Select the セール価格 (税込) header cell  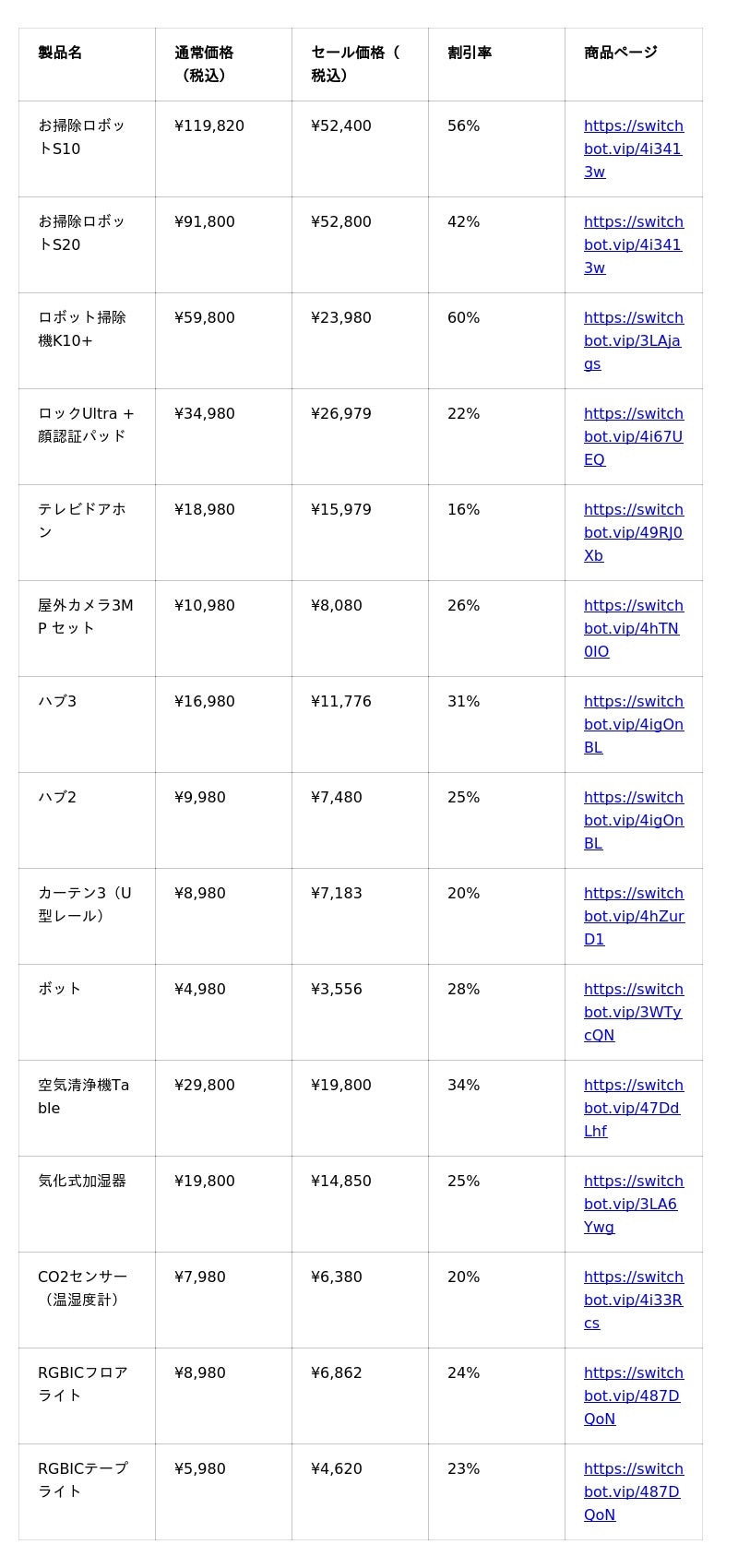355,64
